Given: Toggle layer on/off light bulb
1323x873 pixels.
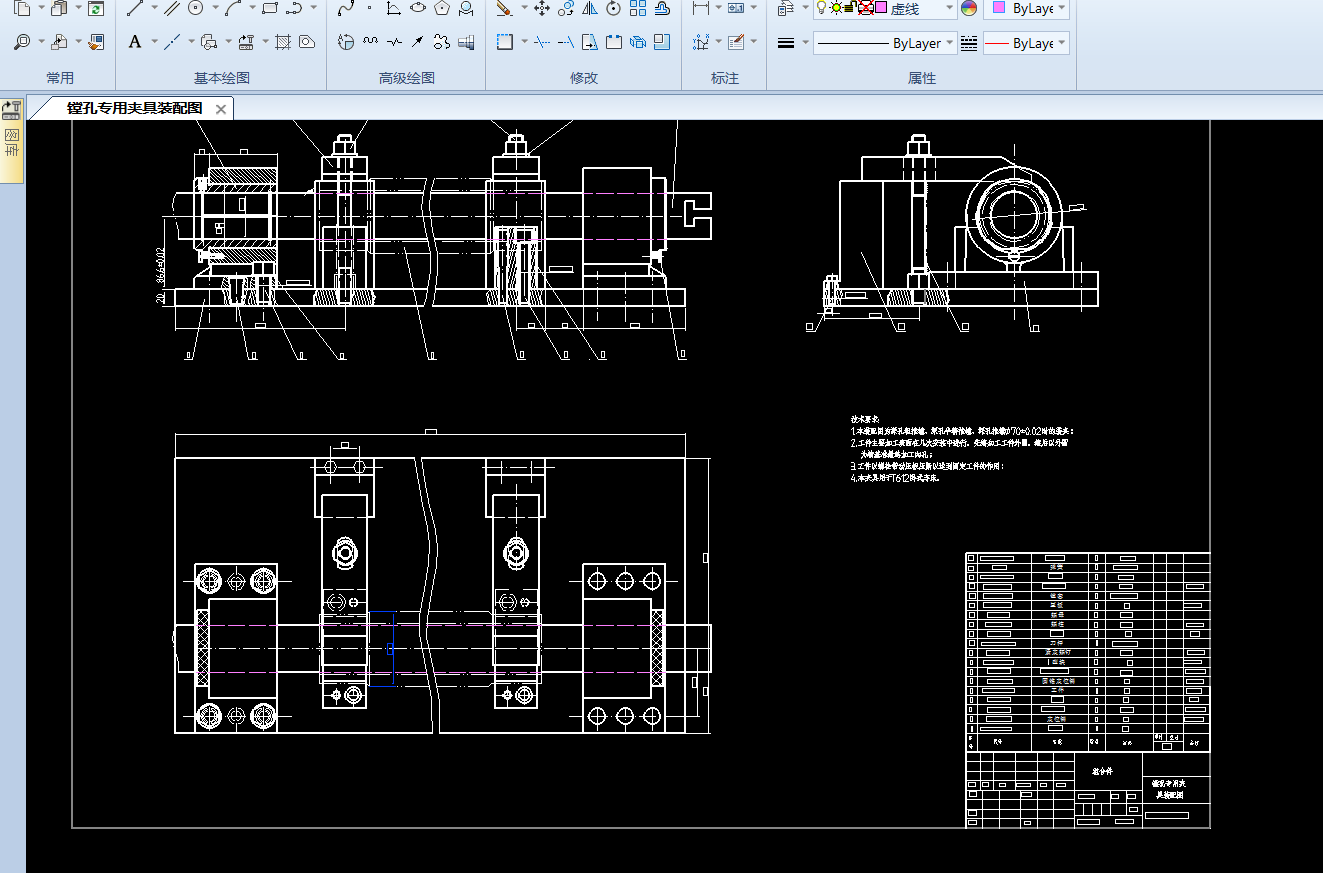Looking at the screenshot, I should pyautogui.click(x=822, y=9).
